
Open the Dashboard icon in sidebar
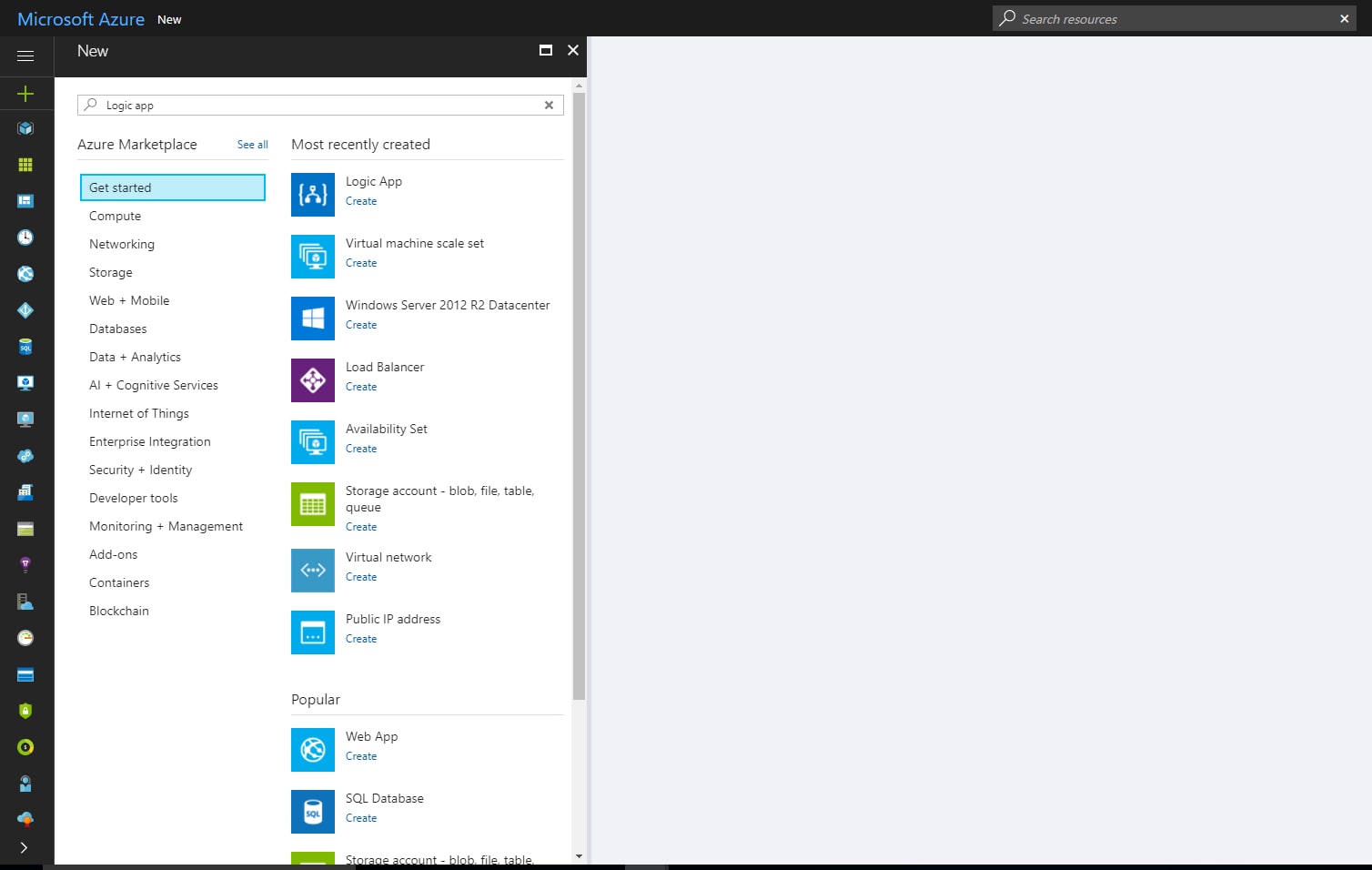pyautogui.click(x=25, y=201)
